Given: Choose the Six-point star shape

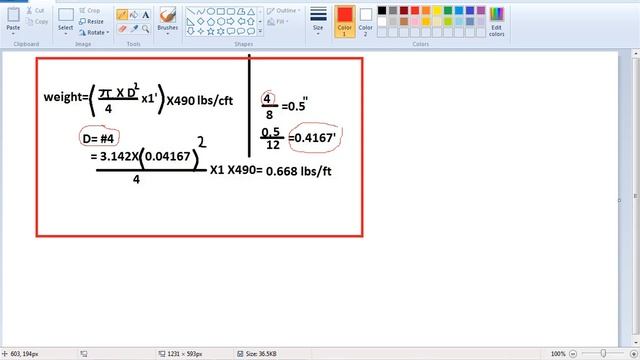Looking at the screenshot, I should pos(221,31).
